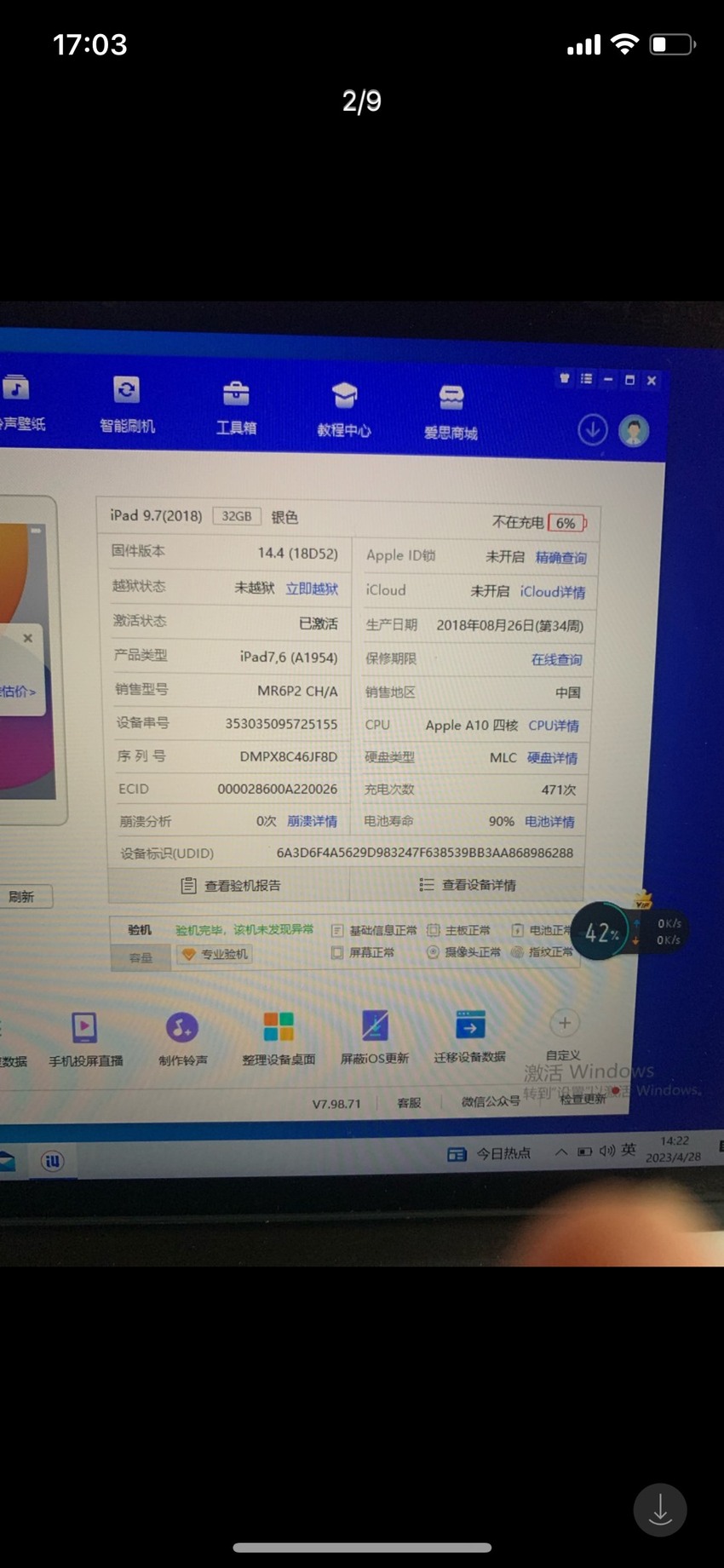Image resolution: width=724 pixels, height=1568 pixels.
Task: Click the floating 42% speed ball
Action: [601, 932]
